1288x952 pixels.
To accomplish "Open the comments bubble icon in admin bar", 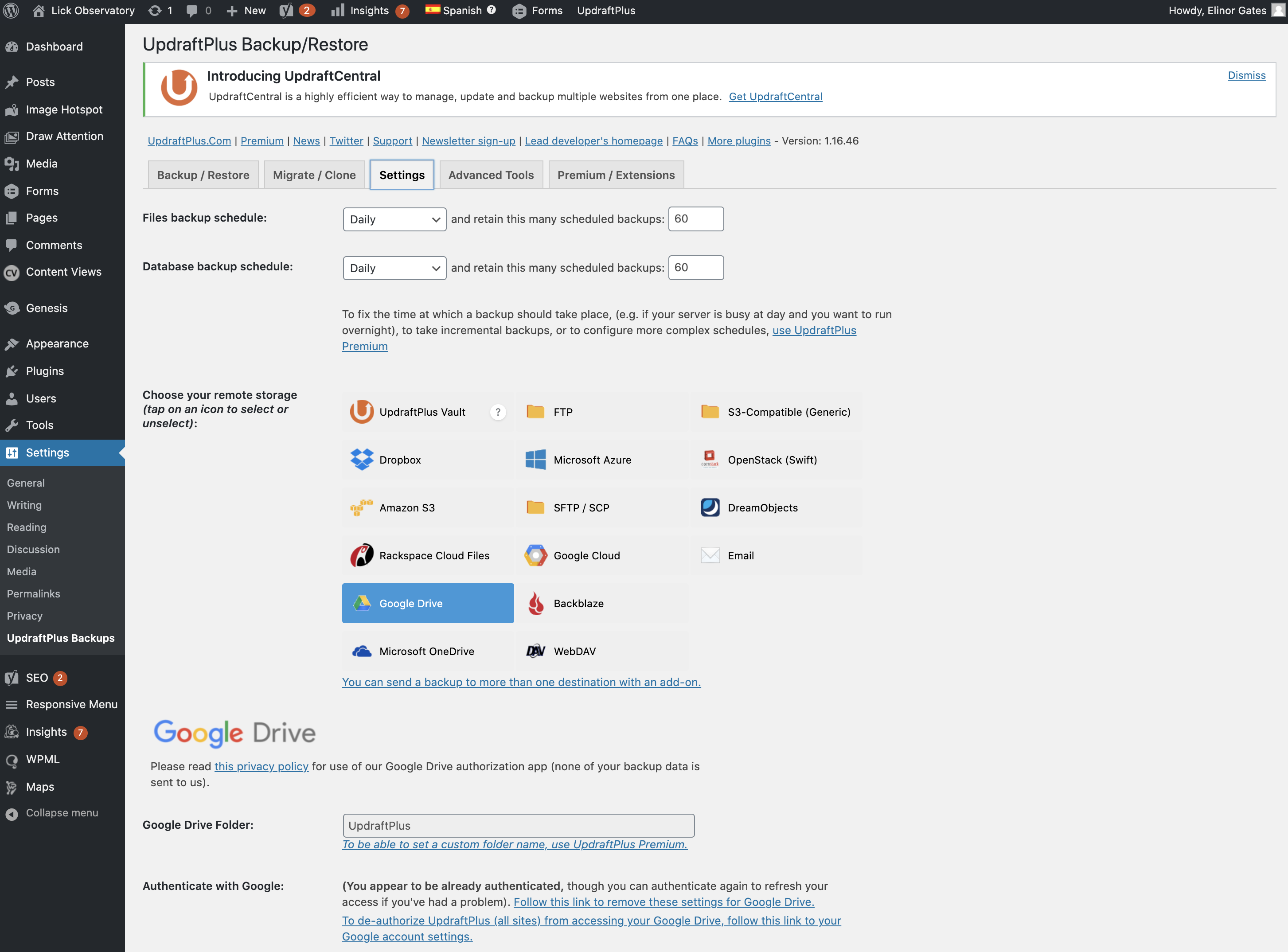I will click(x=192, y=10).
